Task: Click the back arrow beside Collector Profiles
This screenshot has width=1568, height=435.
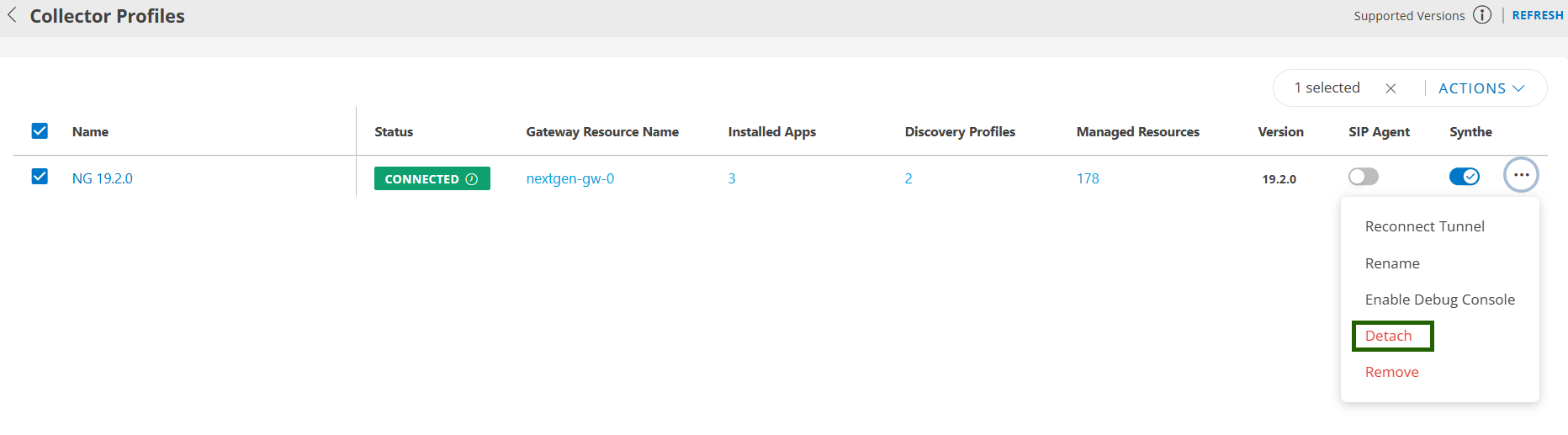Action: click(12, 15)
